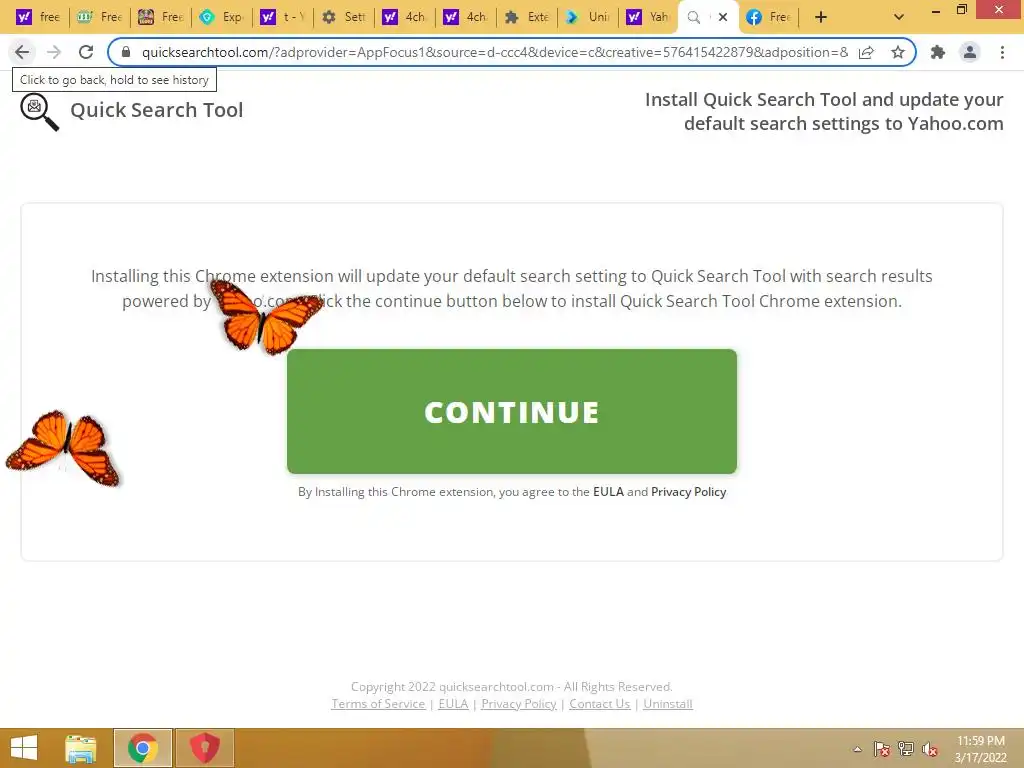Click the 'Quick Search Tool' header title

coord(157,110)
